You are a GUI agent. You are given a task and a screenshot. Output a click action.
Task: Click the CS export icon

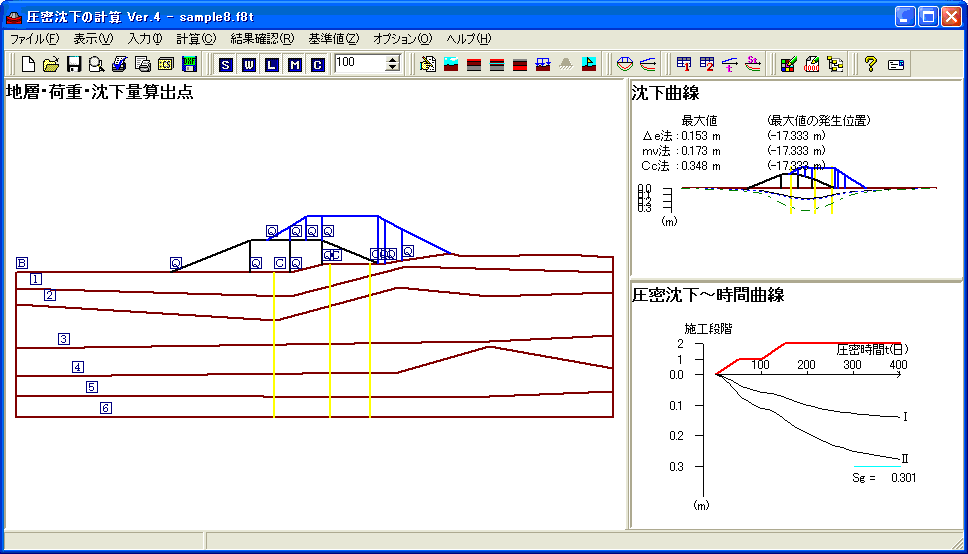[165, 64]
